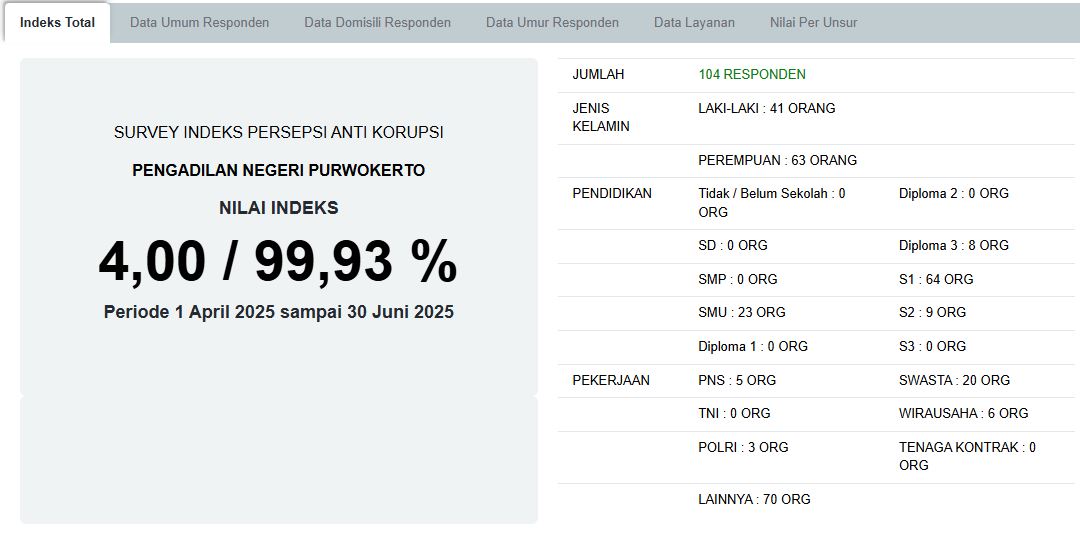Select the S1 : 64 ORG entry
Screen dimensions: 1080x533
coord(935,279)
